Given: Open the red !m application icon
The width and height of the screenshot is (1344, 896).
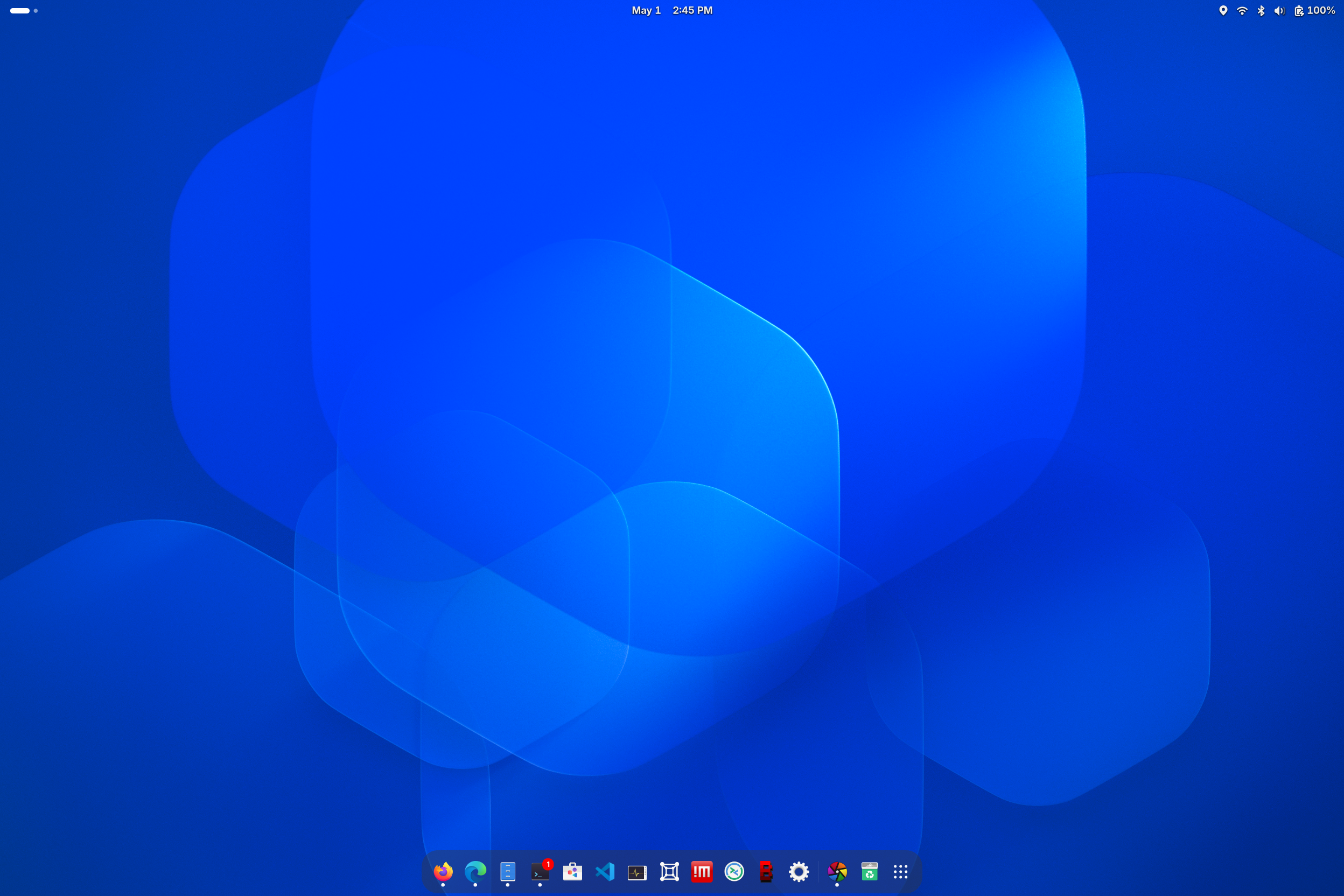Looking at the screenshot, I should point(702,871).
